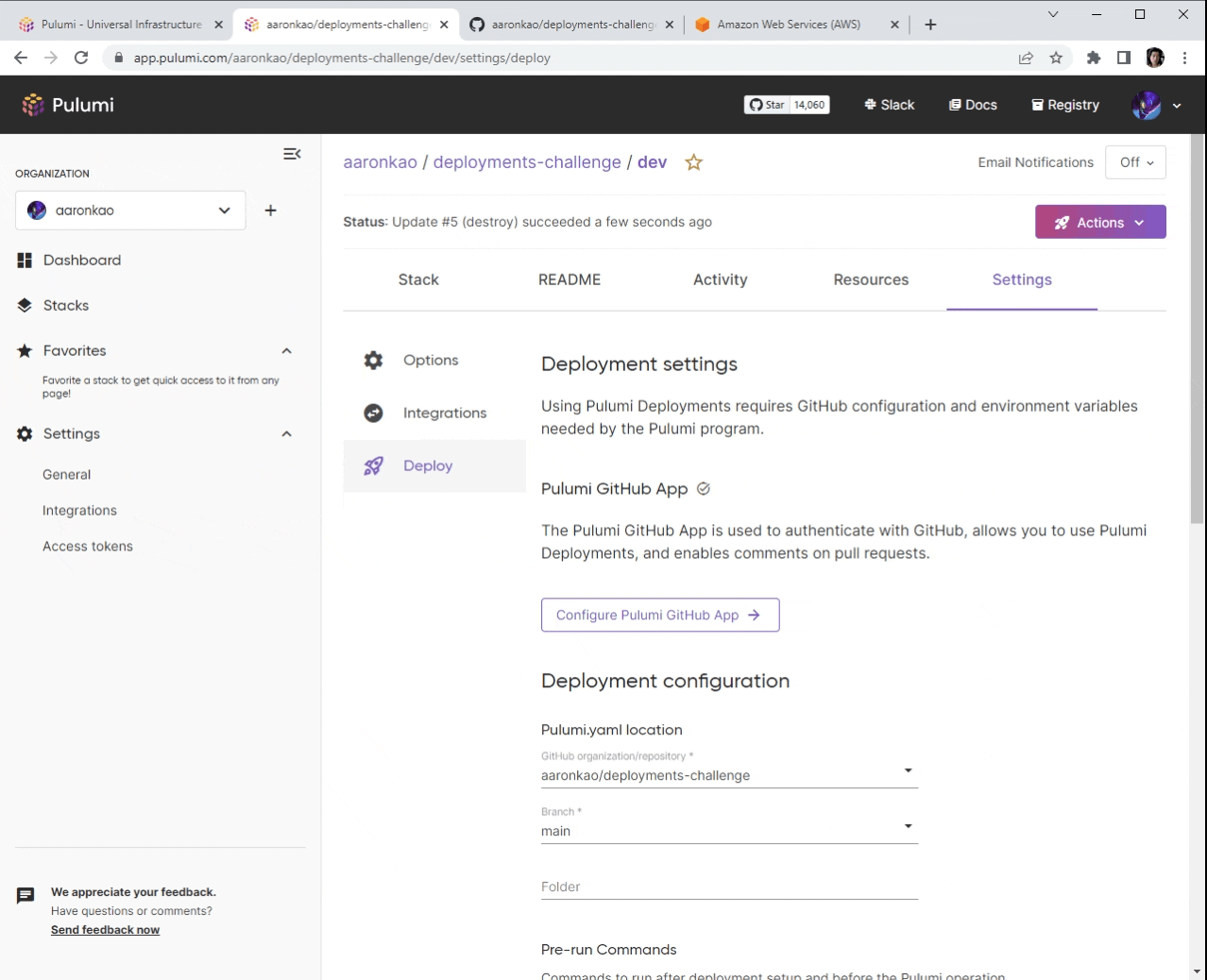Open Chrome three-dot menu
This screenshot has width=1207, height=980.
pos(1184,58)
